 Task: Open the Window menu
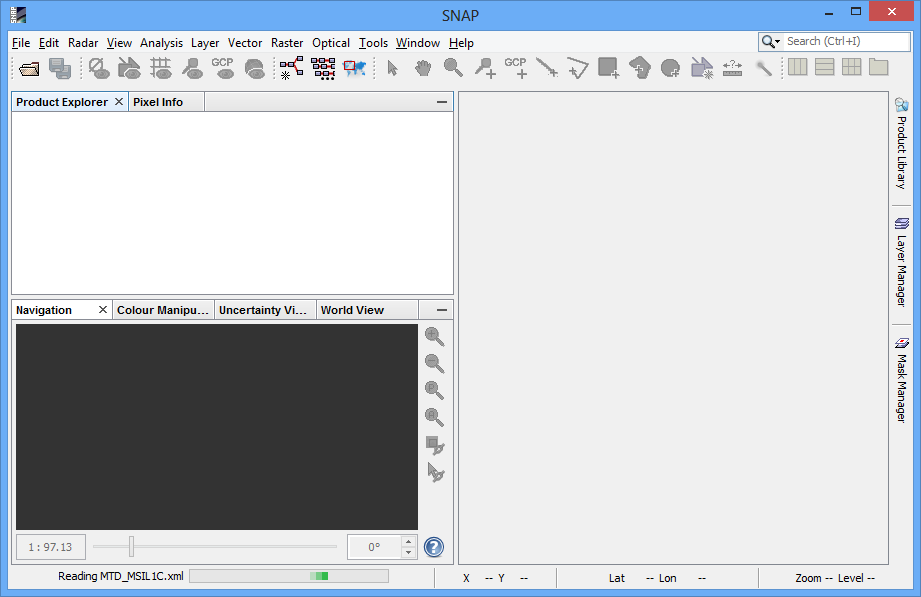tap(418, 43)
